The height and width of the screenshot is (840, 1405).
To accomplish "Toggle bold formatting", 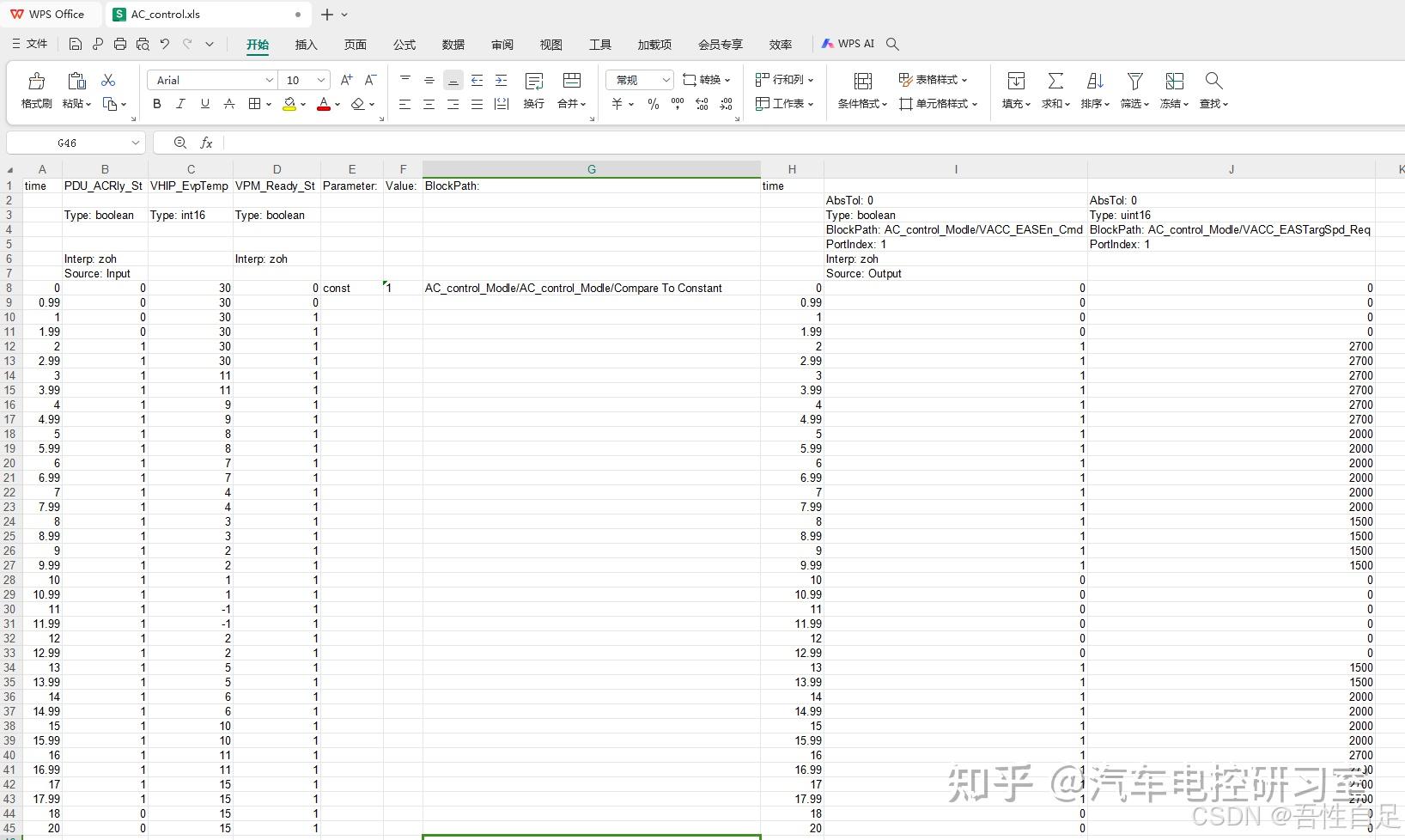I will [x=156, y=104].
